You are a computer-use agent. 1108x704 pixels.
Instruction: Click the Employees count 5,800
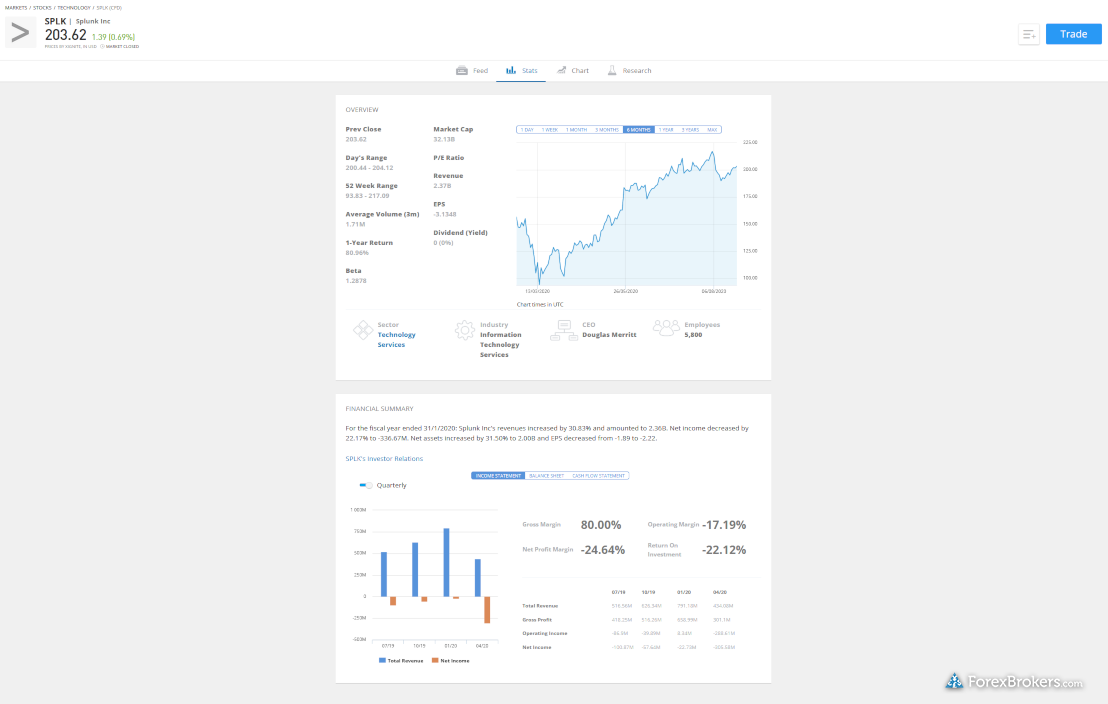[x=693, y=335]
